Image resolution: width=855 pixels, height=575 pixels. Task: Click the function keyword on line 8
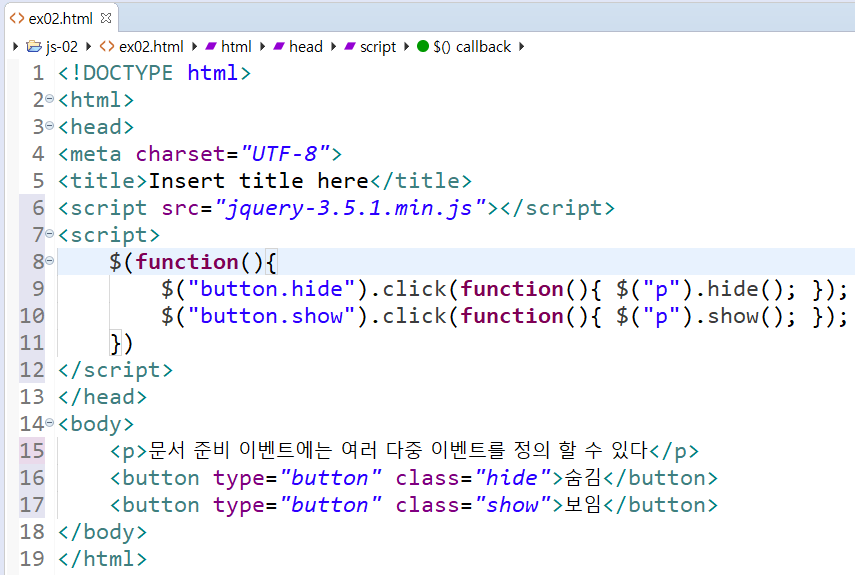(x=187, y=262)
